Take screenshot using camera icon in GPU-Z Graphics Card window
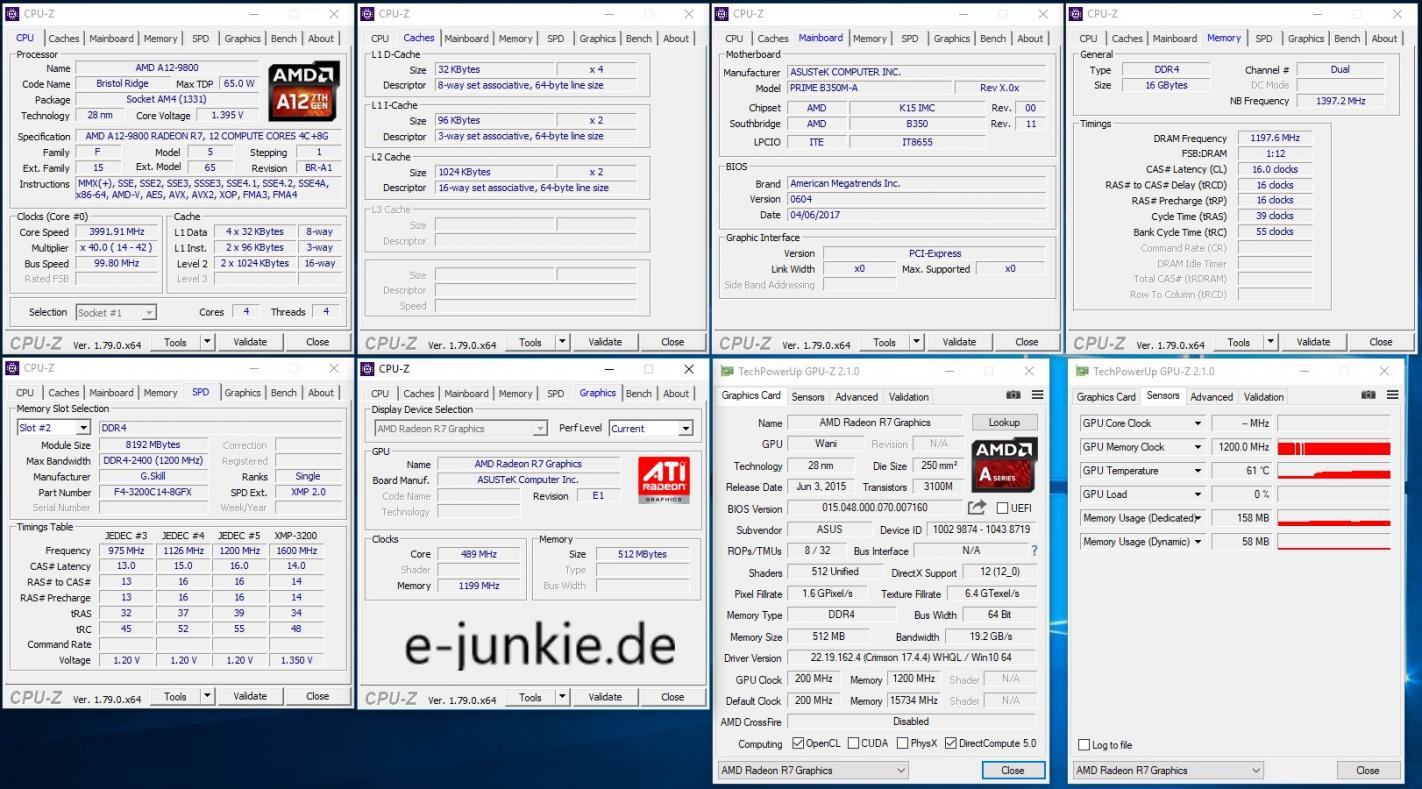1422x789 pixels. pos(1013,396)
